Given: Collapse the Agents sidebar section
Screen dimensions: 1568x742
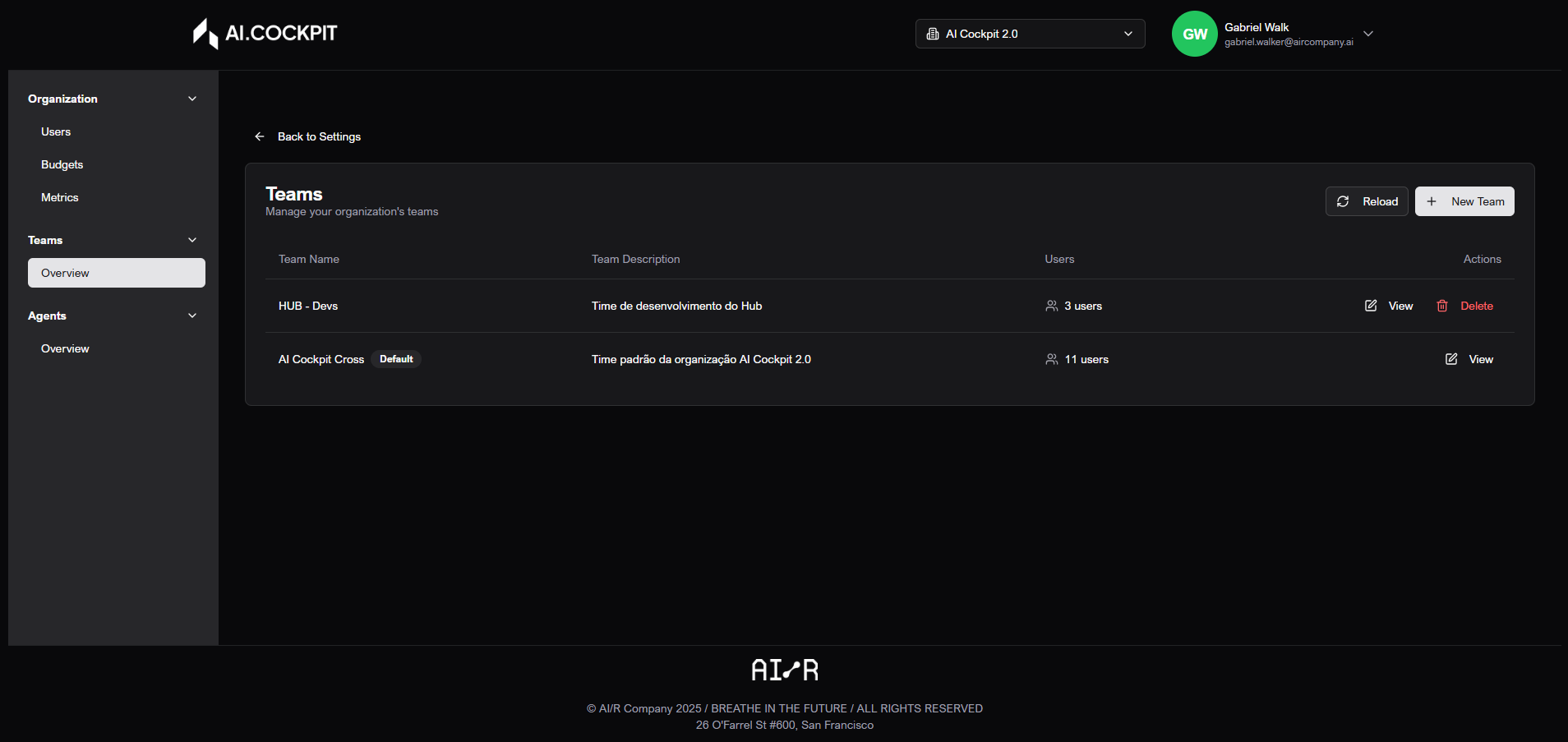Looking at the screenshot, I should (192, 316).
